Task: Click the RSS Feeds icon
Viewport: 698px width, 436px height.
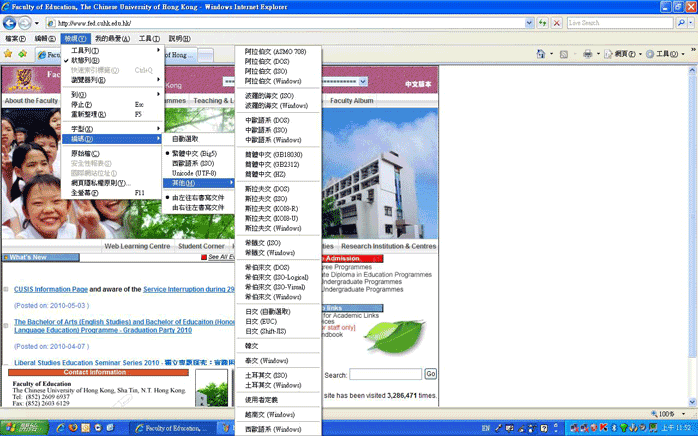Action: coord(564,54)
